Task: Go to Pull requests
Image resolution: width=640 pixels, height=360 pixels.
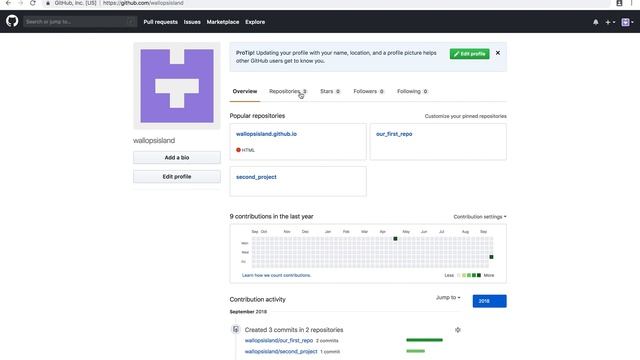Action: tap(160, 22)
